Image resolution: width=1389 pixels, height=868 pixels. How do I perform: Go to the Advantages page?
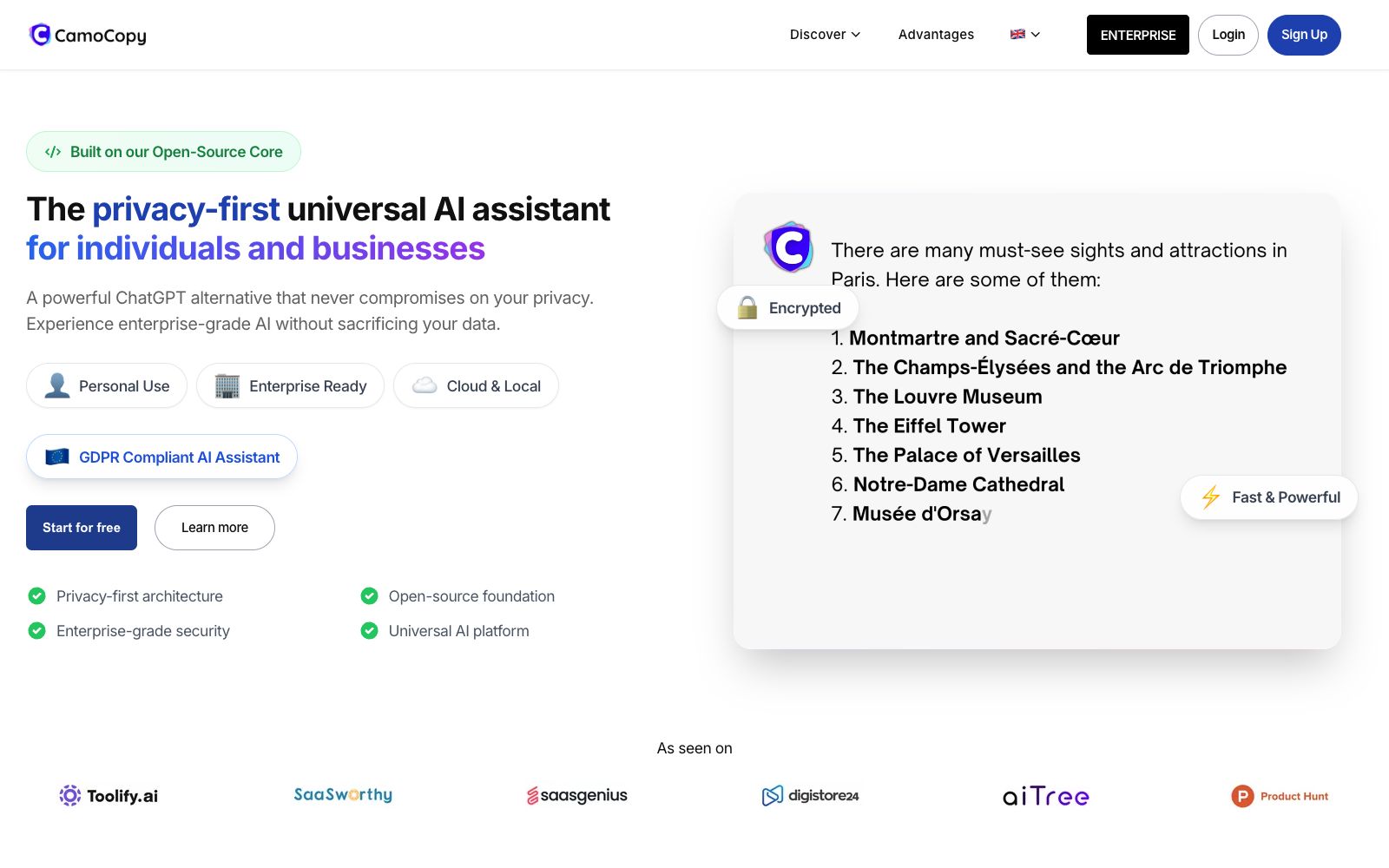point(936,35)
